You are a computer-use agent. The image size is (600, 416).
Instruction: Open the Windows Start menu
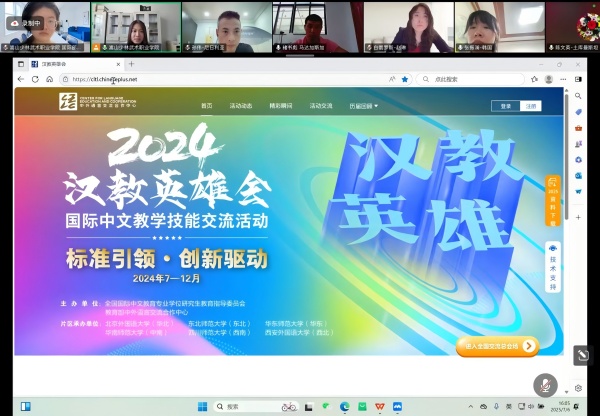pyautogui.click(x=202, y=406)
